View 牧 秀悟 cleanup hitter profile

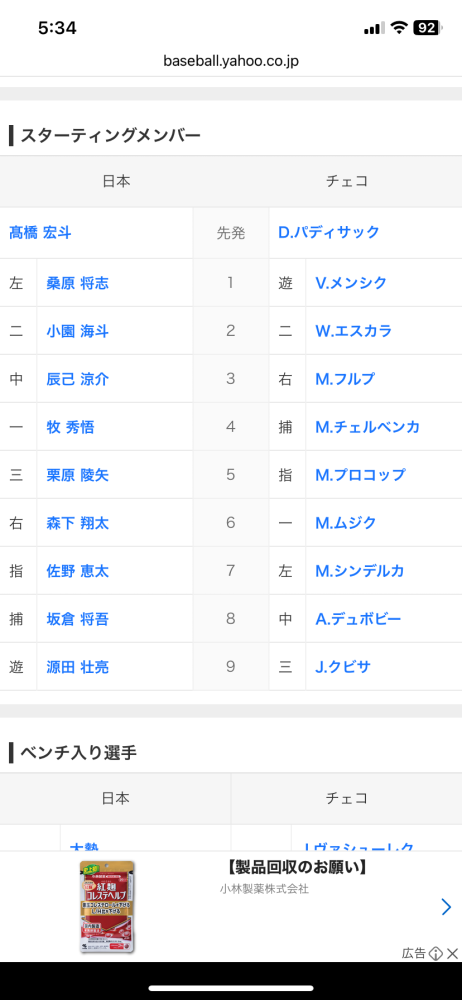pyautogui.click(x=70, y=427)
